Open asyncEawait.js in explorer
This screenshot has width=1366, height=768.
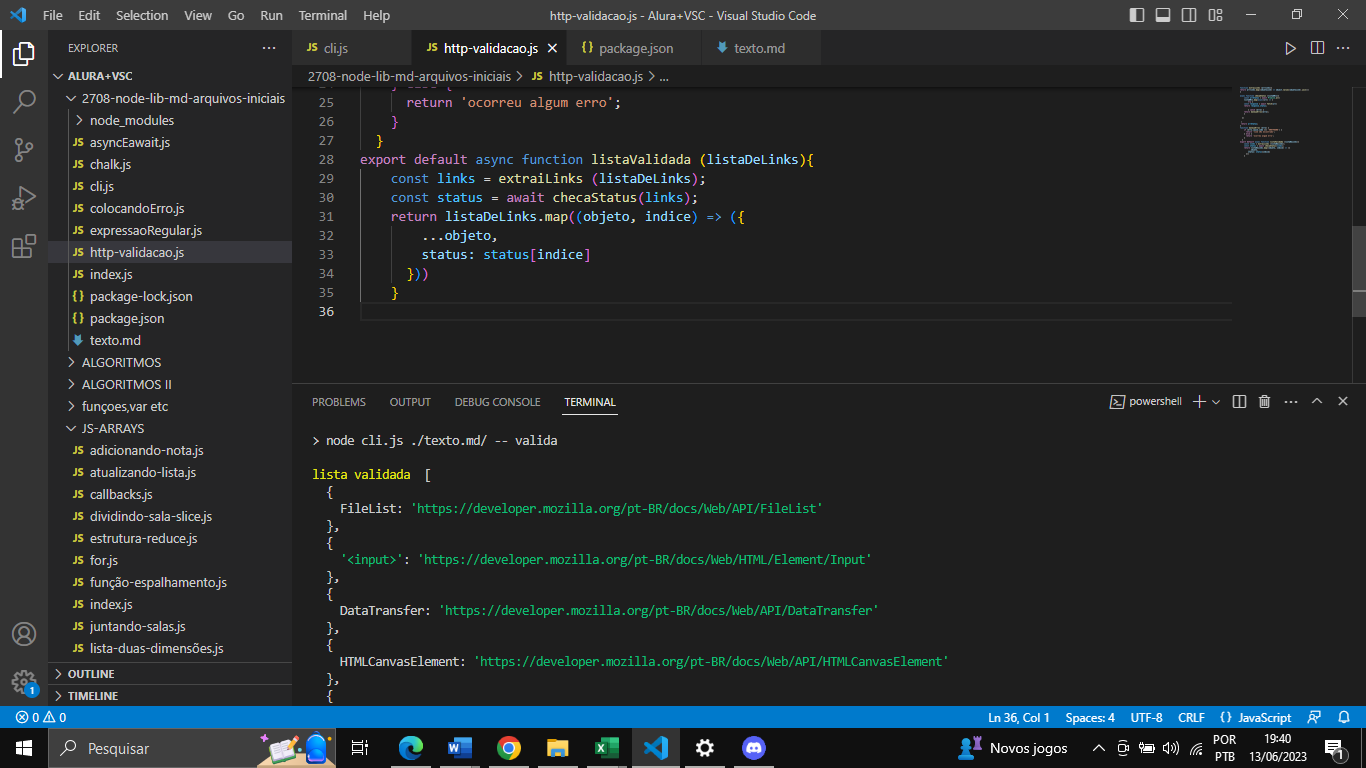[170, 142]
